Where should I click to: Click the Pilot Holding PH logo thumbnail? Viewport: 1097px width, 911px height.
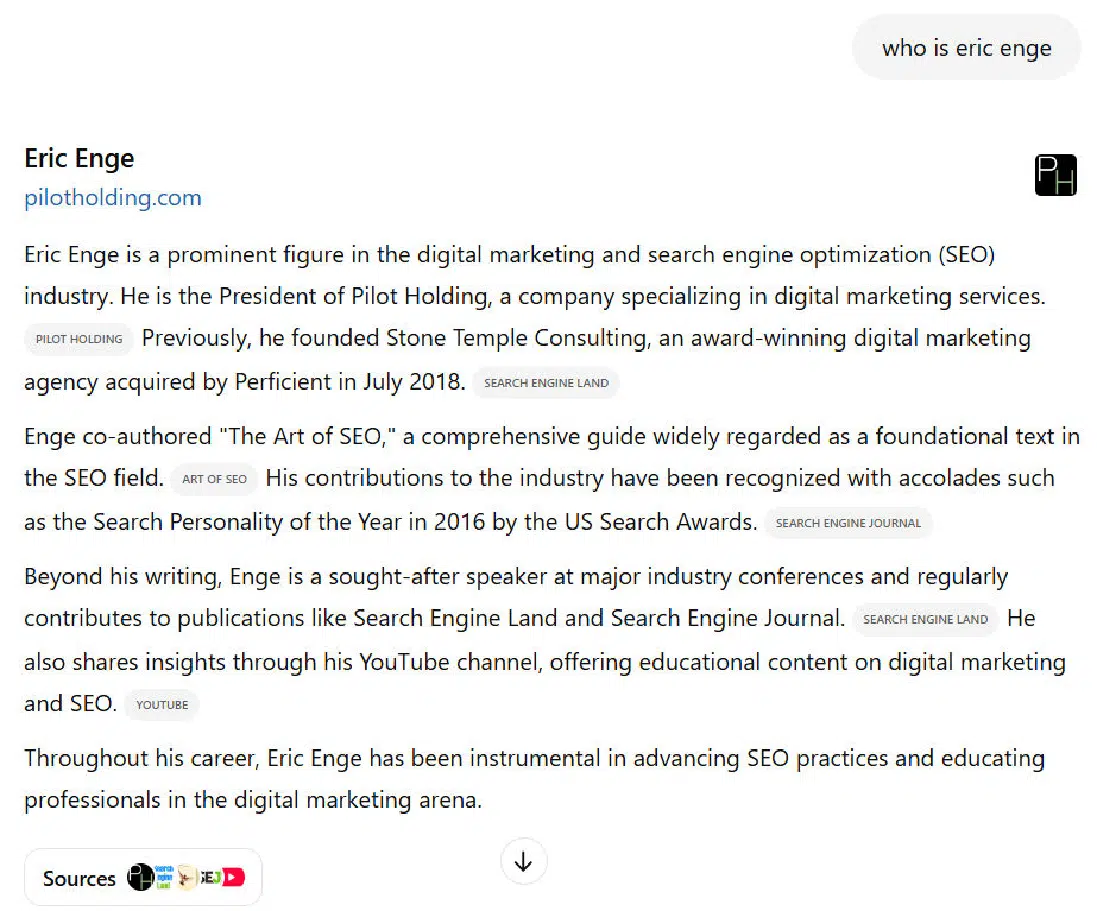point(1055,175)
